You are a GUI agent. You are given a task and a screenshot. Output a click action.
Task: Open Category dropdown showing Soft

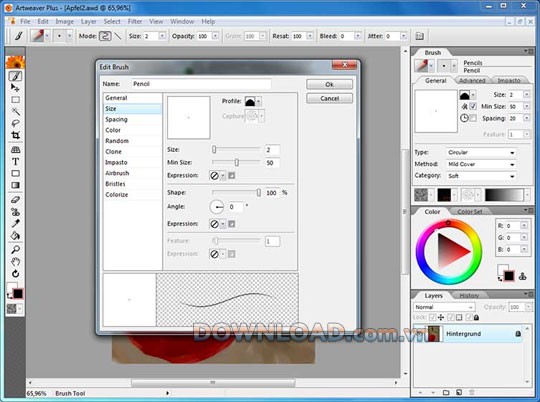(x=481, y=176)
